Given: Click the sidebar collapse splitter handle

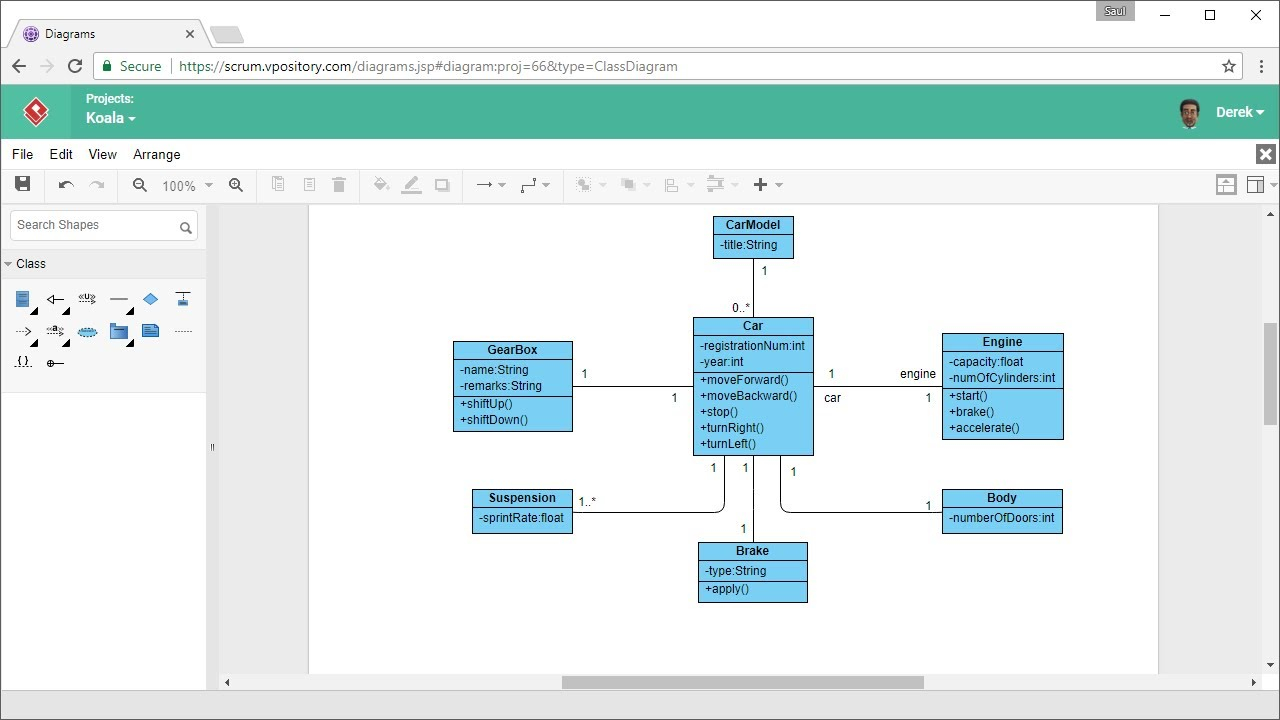Looking at the screenshot, I should point(212,447).
